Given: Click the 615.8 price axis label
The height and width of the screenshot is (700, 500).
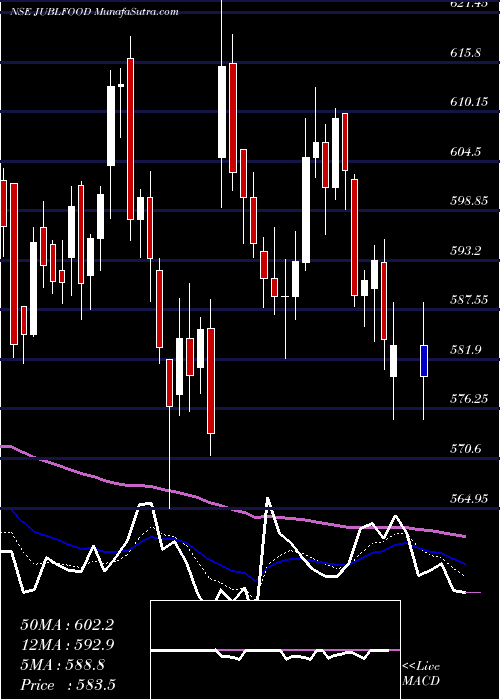Looking at the screenshot, I should click(466, 53).
